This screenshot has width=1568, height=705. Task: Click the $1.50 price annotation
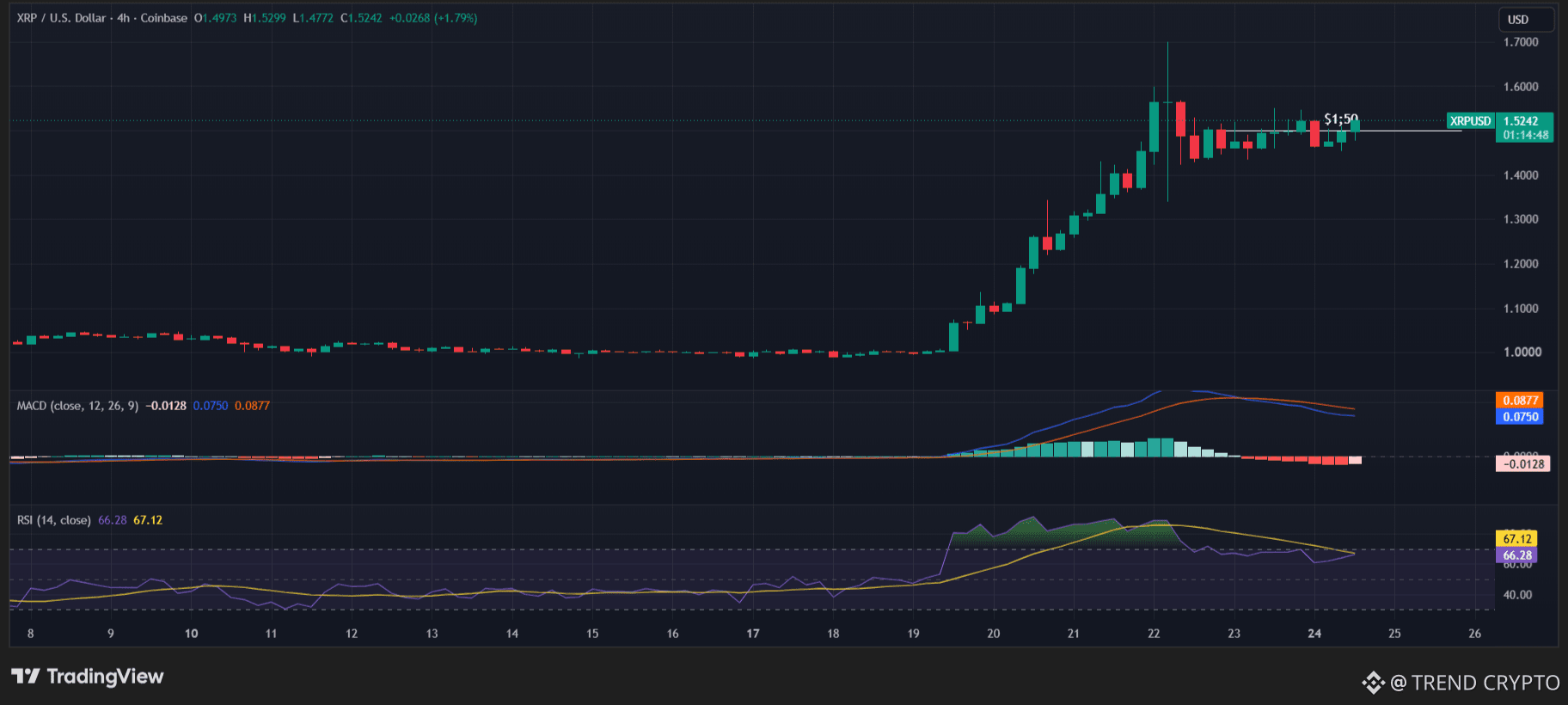pyautogui.click(x=1341, y=119)
